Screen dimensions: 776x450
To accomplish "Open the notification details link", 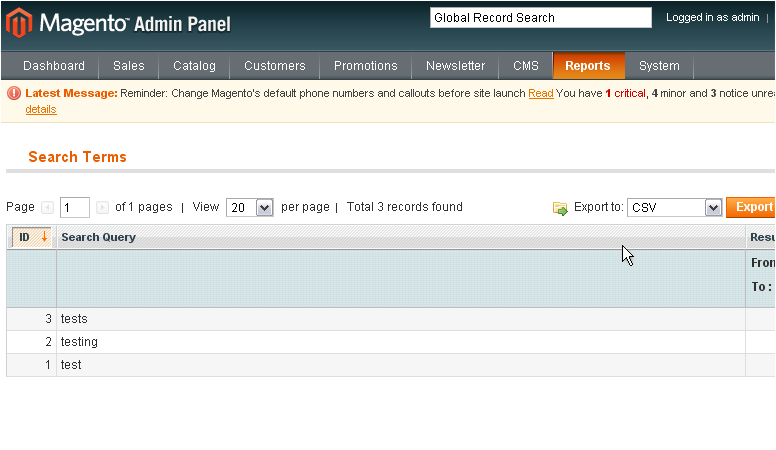I will 41,109.
